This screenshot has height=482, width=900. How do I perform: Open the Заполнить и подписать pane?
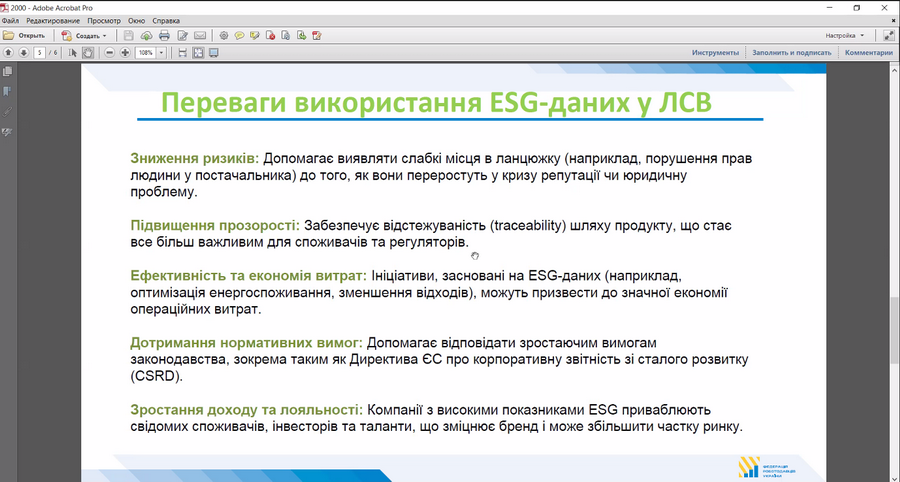[792, 53]
